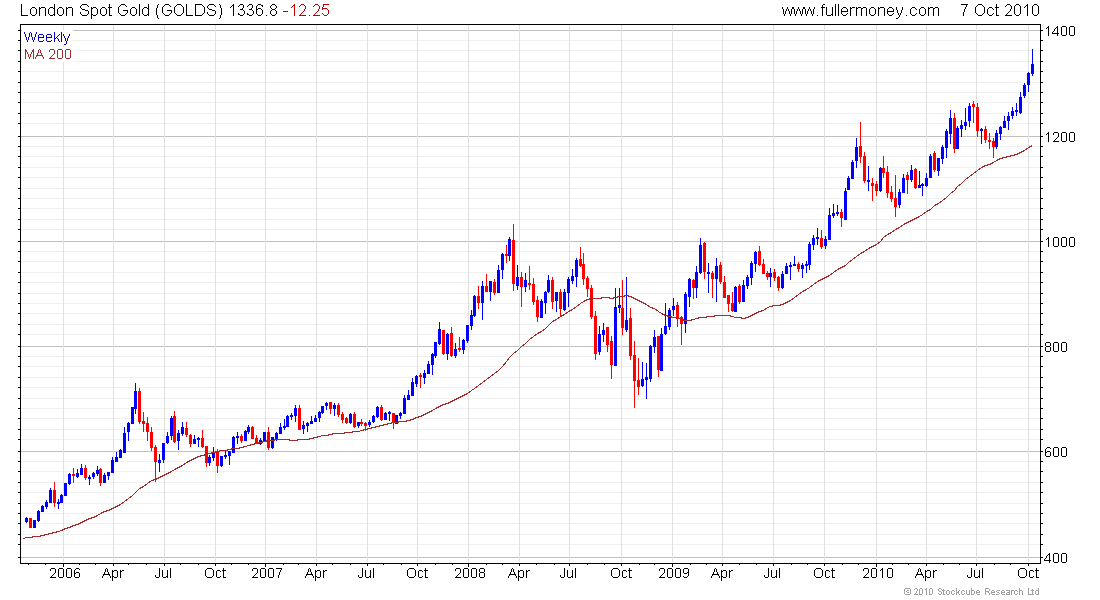Screen dimensions: 1100x600
Task: Click the 'Jul' label after 2007
Action: 366,573
